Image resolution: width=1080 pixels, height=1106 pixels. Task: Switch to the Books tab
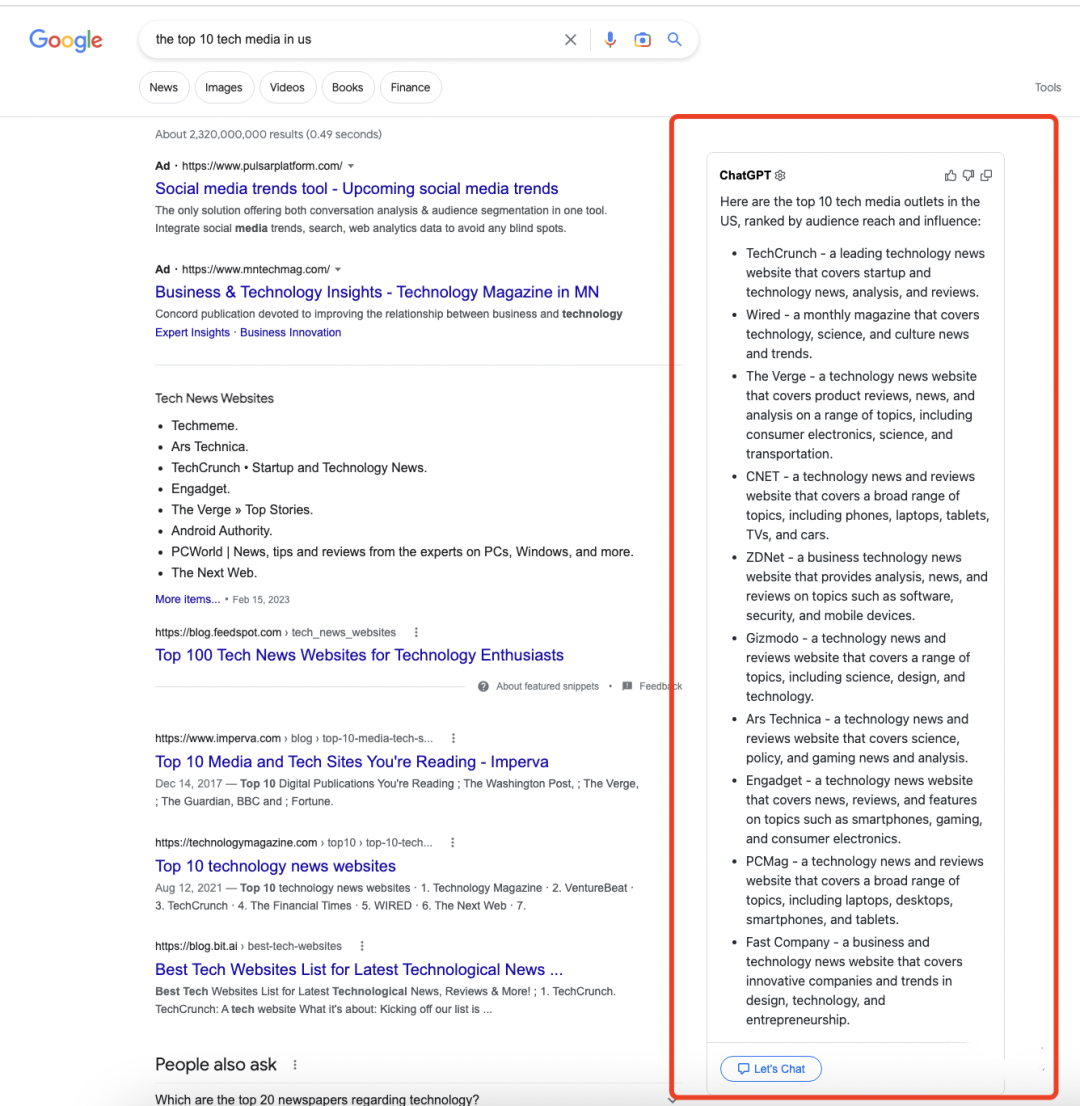347,87
